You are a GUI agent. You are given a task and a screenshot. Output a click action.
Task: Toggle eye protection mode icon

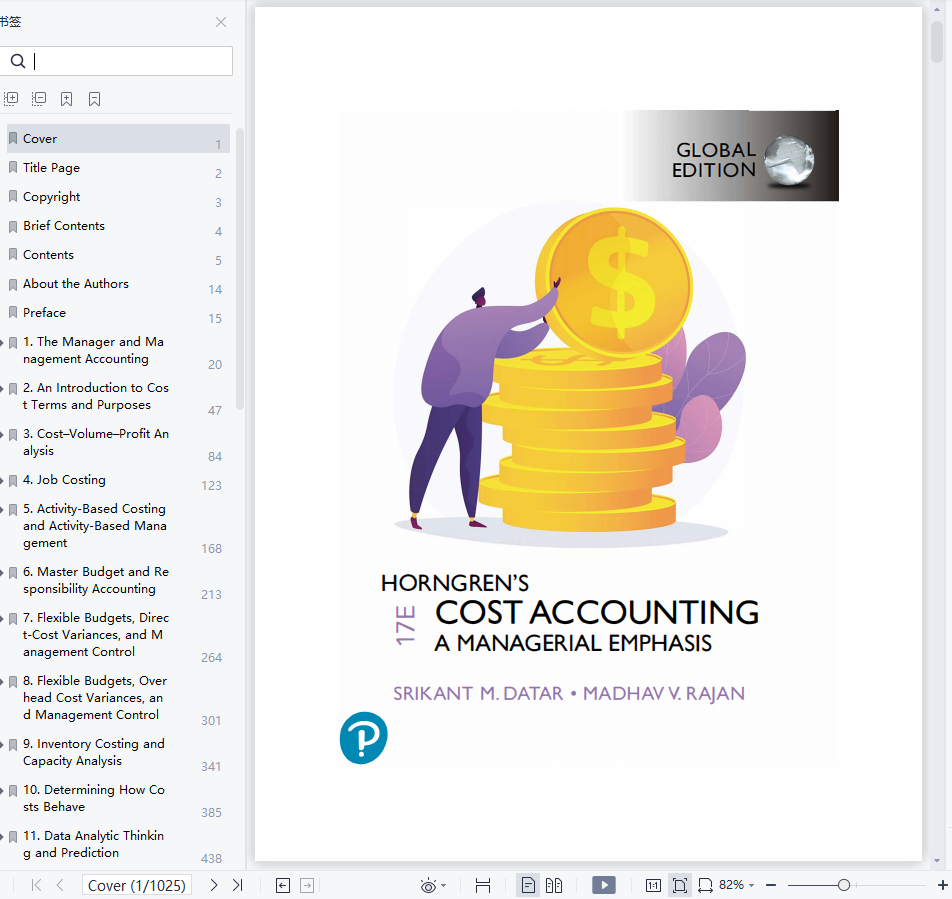click(x=428, y=886)
